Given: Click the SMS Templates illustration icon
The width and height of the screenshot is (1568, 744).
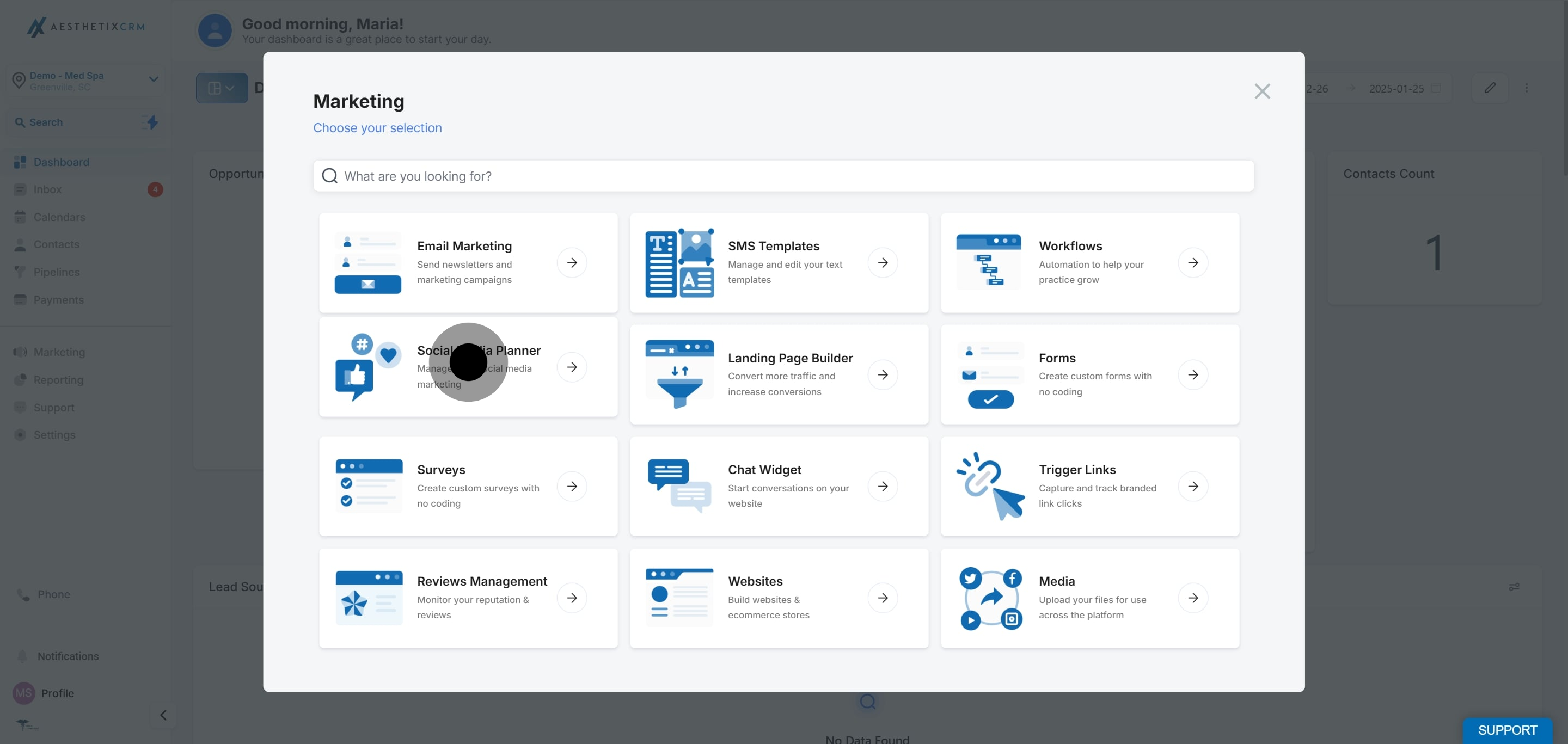Looking at the screenshot, I should point(679,263).
